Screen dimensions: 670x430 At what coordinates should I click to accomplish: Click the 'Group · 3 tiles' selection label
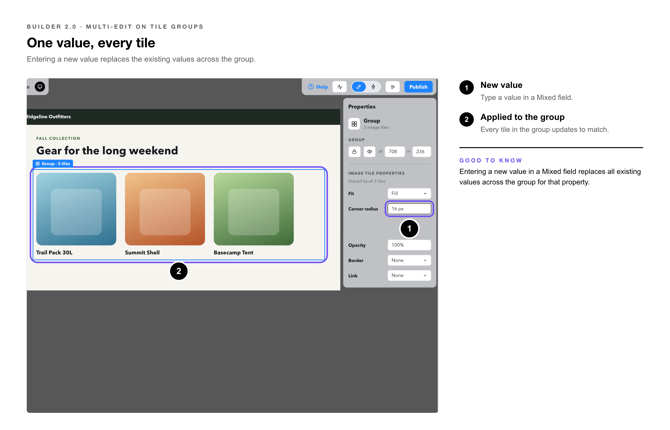tap(53, 163)
